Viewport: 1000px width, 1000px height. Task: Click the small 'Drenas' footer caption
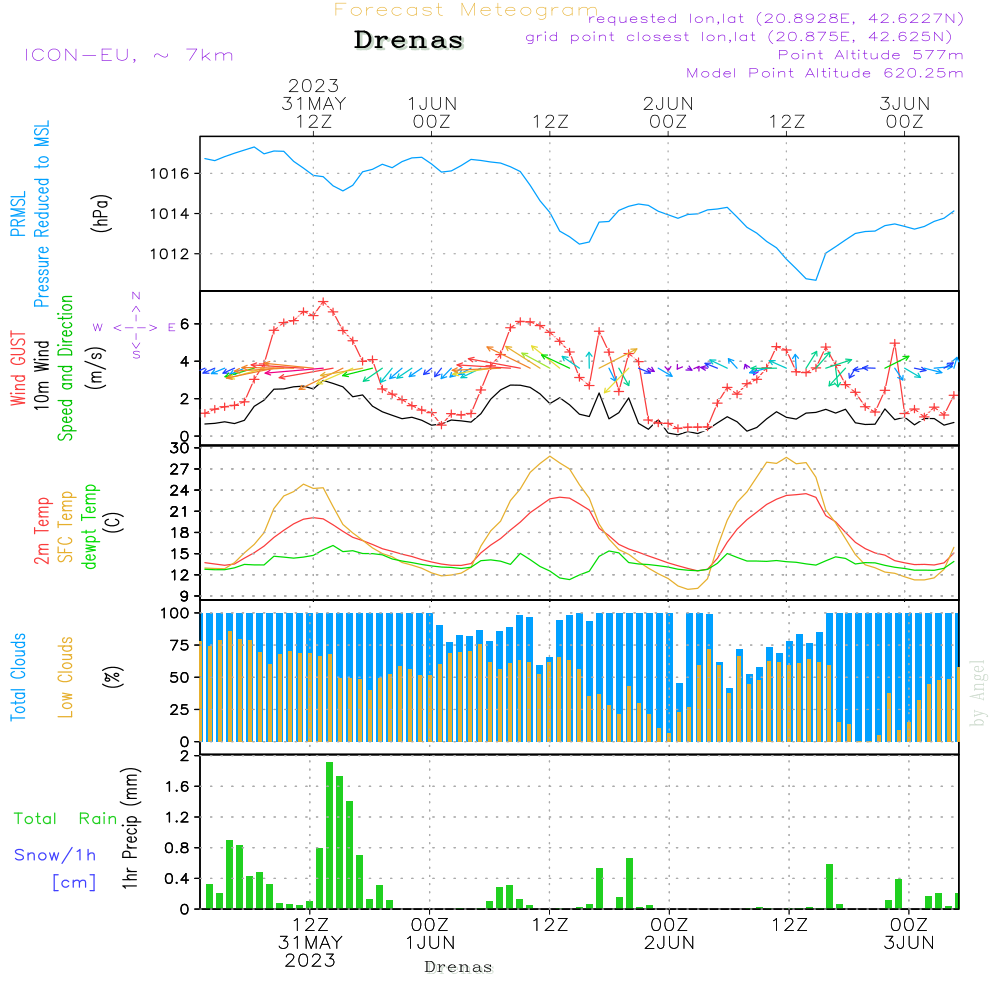point(459,967)
